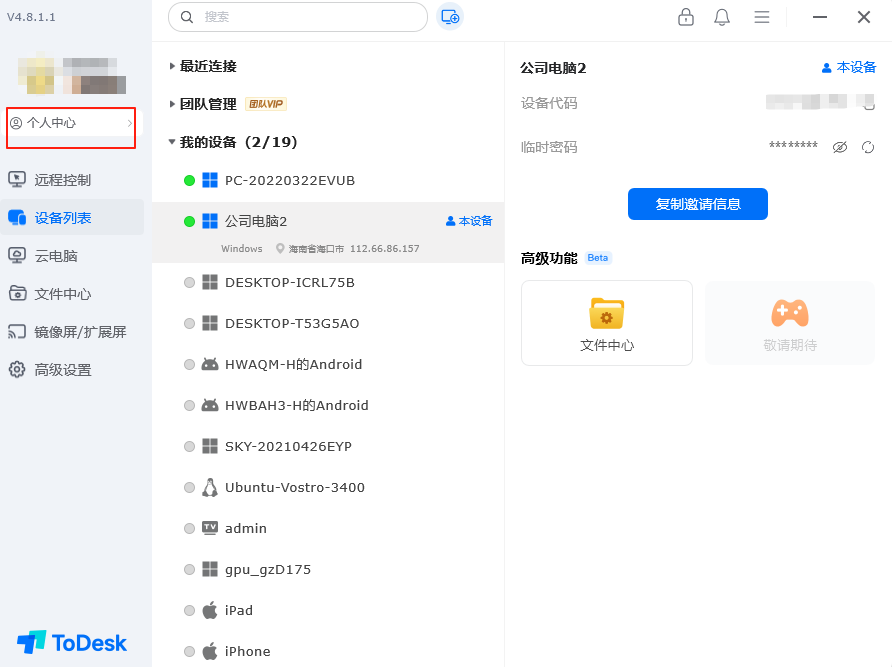Select the iPhone device
The image size is (892, 667).
(328, 651)
